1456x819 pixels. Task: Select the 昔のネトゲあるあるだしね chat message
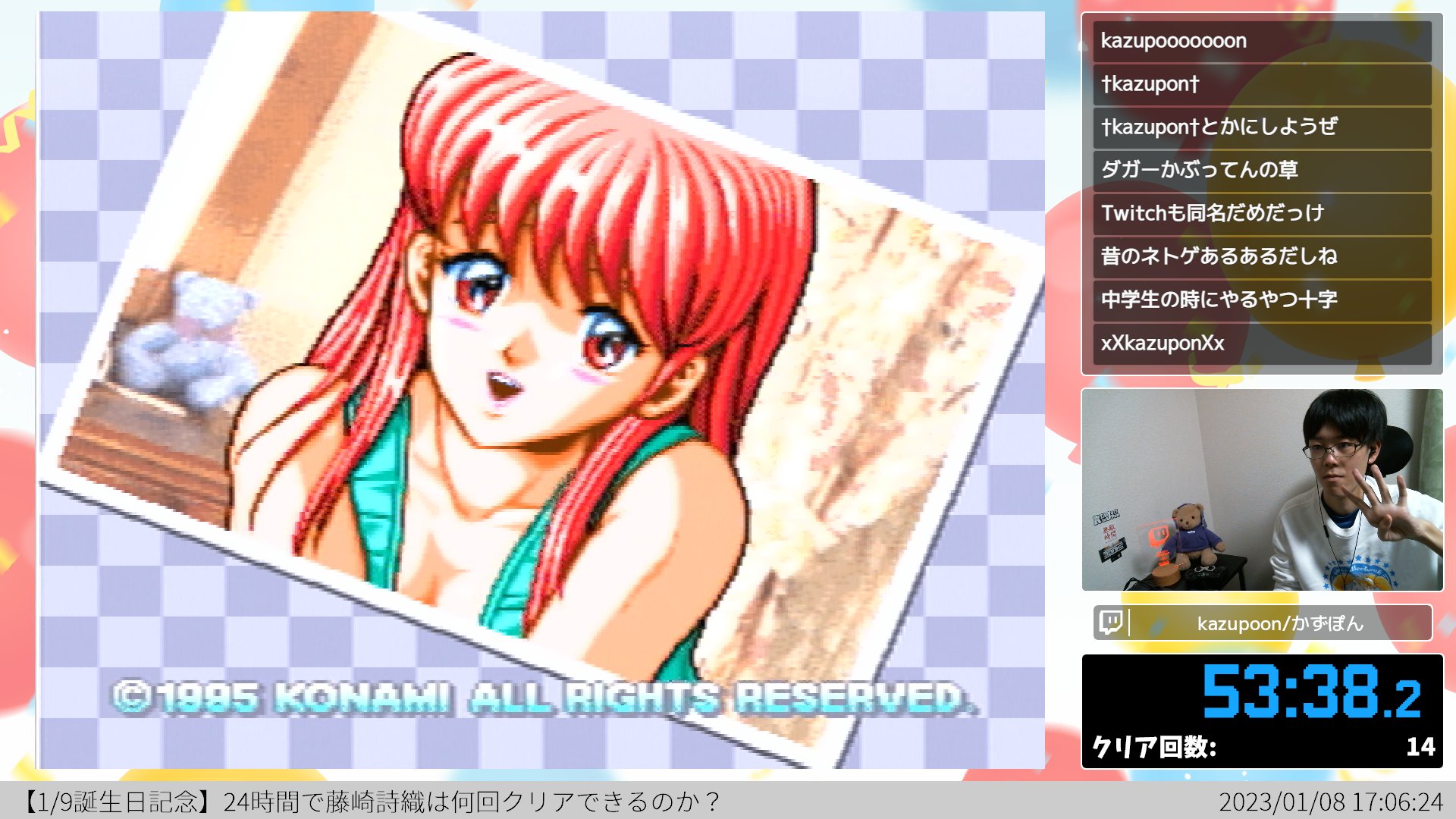[x=1219, y=256]
